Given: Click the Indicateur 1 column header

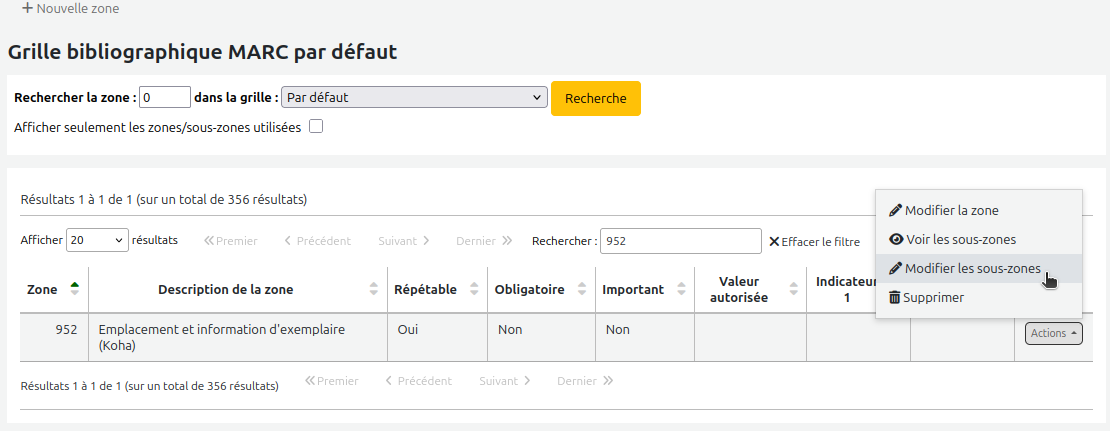Looking at the screenshot, I should pyautogui.click(x=846, y=289).
